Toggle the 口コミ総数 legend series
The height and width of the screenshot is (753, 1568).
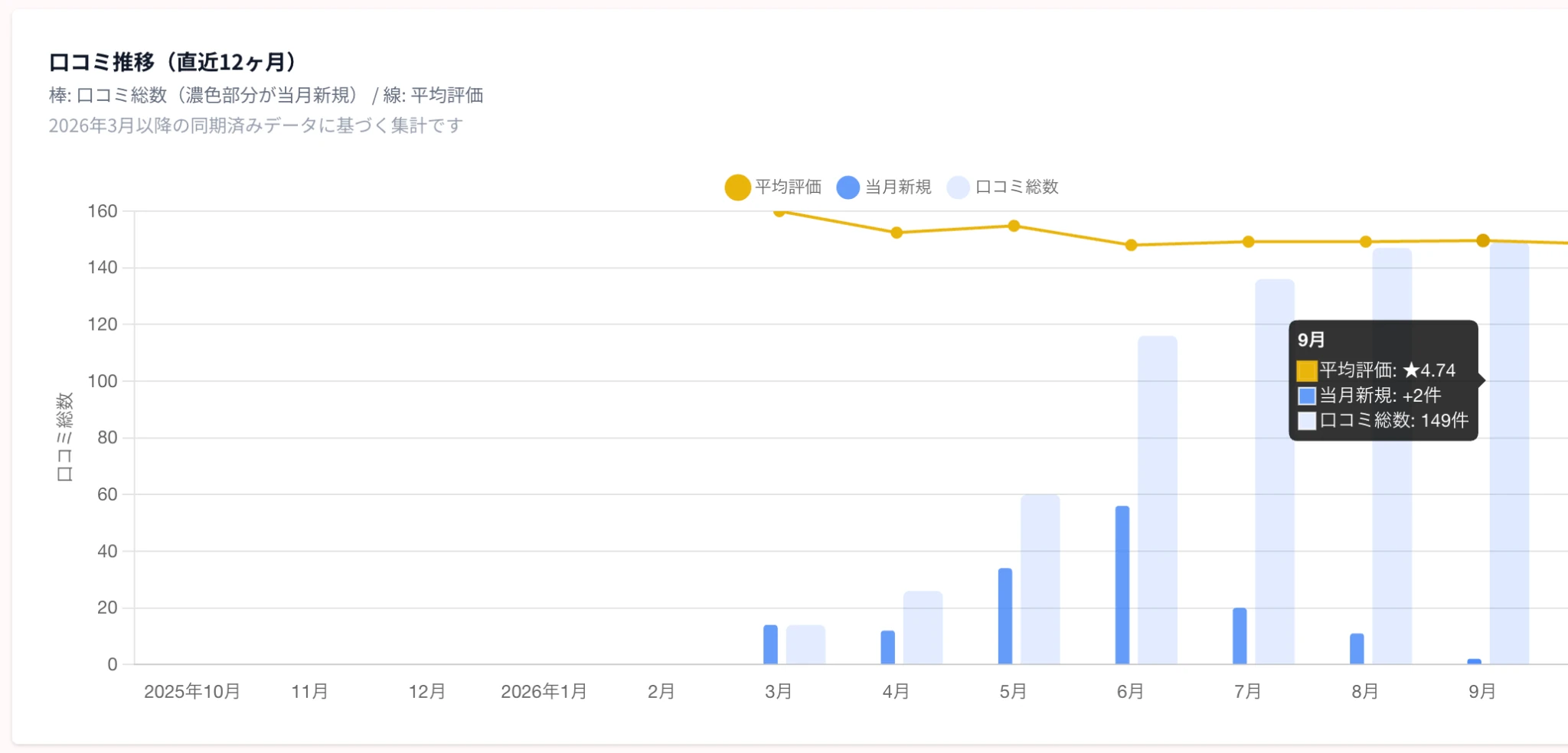(x=1003, y=187)
